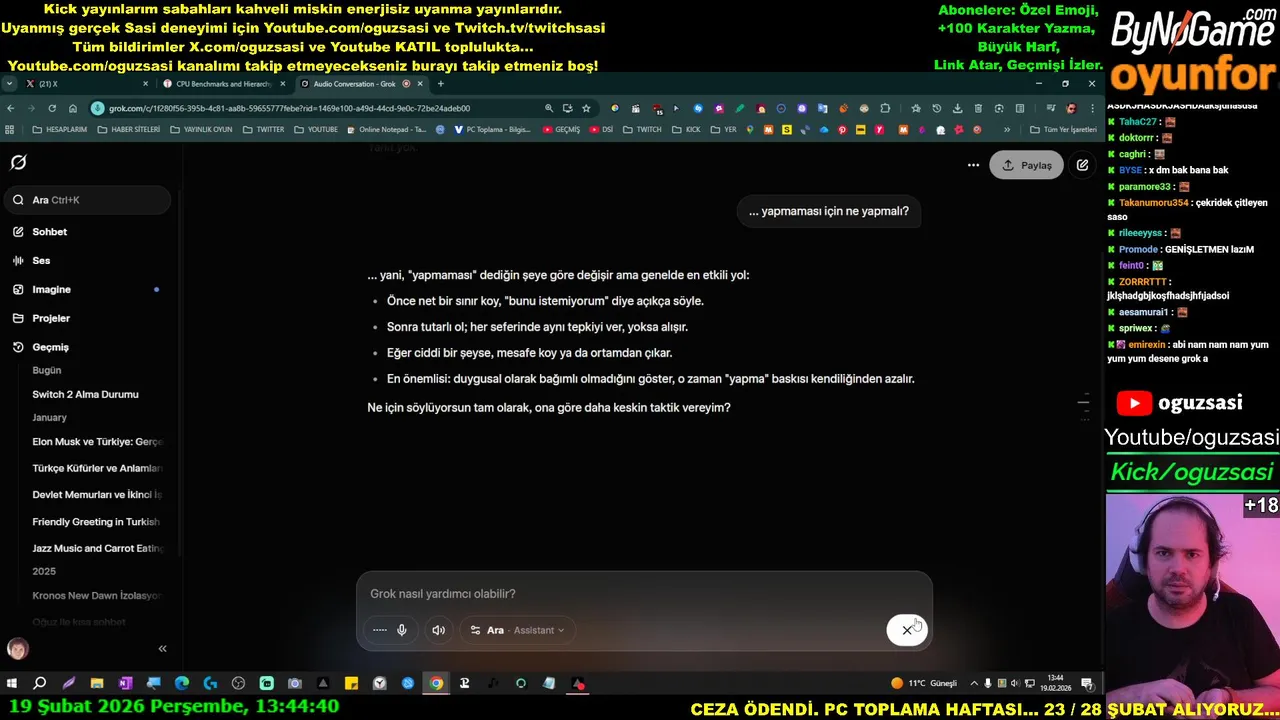Open 'Switch 2 Alma Durumu' conversation
The height and width of the screenshot is (720, 1280).
(85, 394)
